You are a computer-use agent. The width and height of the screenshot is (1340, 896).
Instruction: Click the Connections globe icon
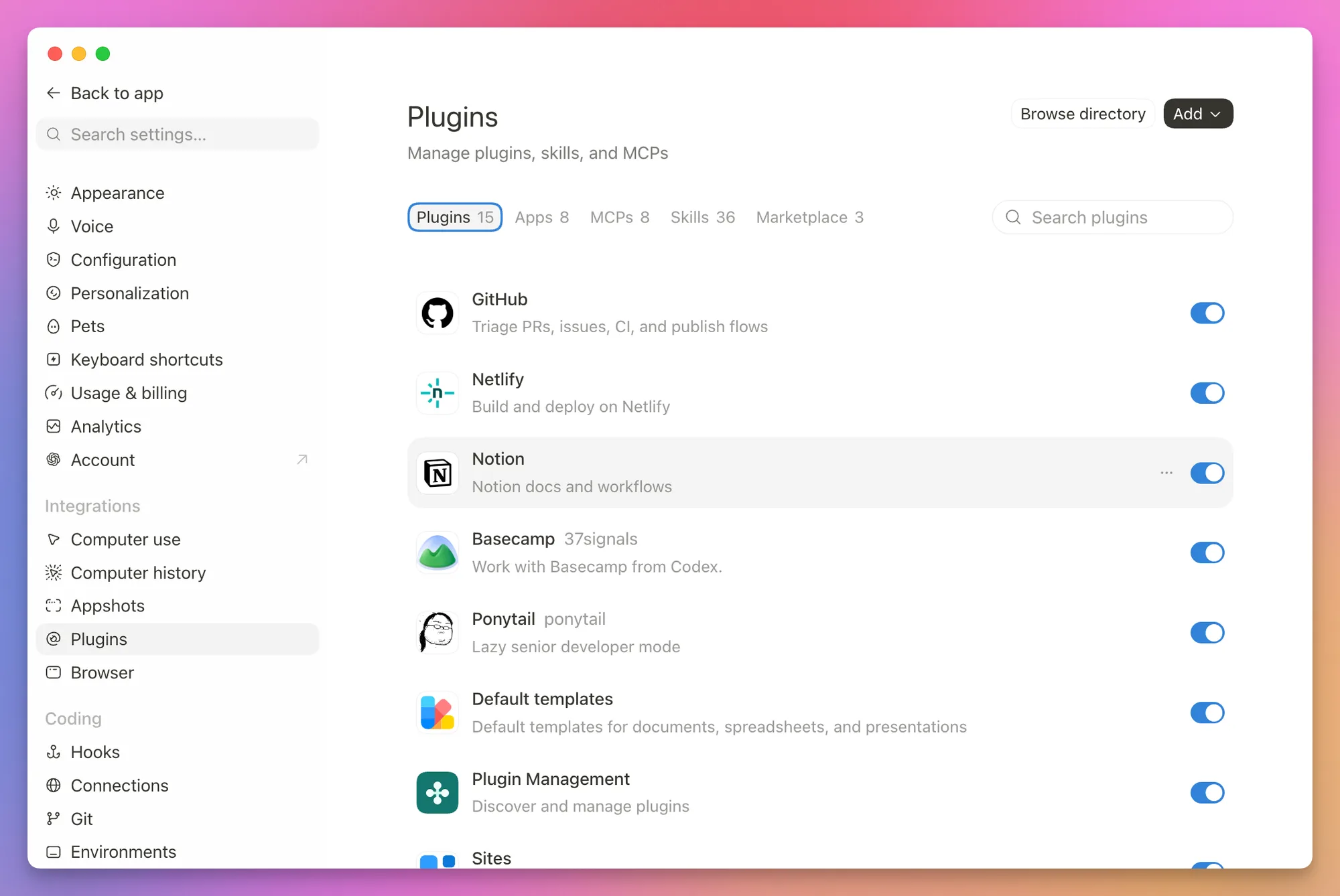[x=54, y=786]
